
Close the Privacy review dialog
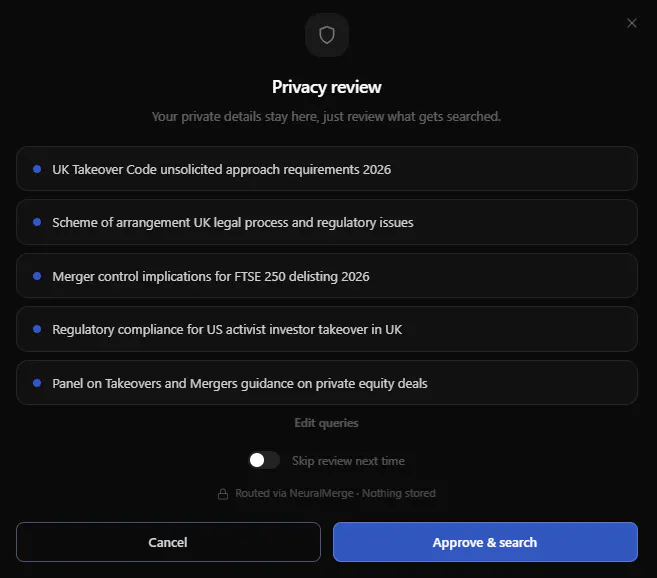pyautogui.click(x=631, y=23)
